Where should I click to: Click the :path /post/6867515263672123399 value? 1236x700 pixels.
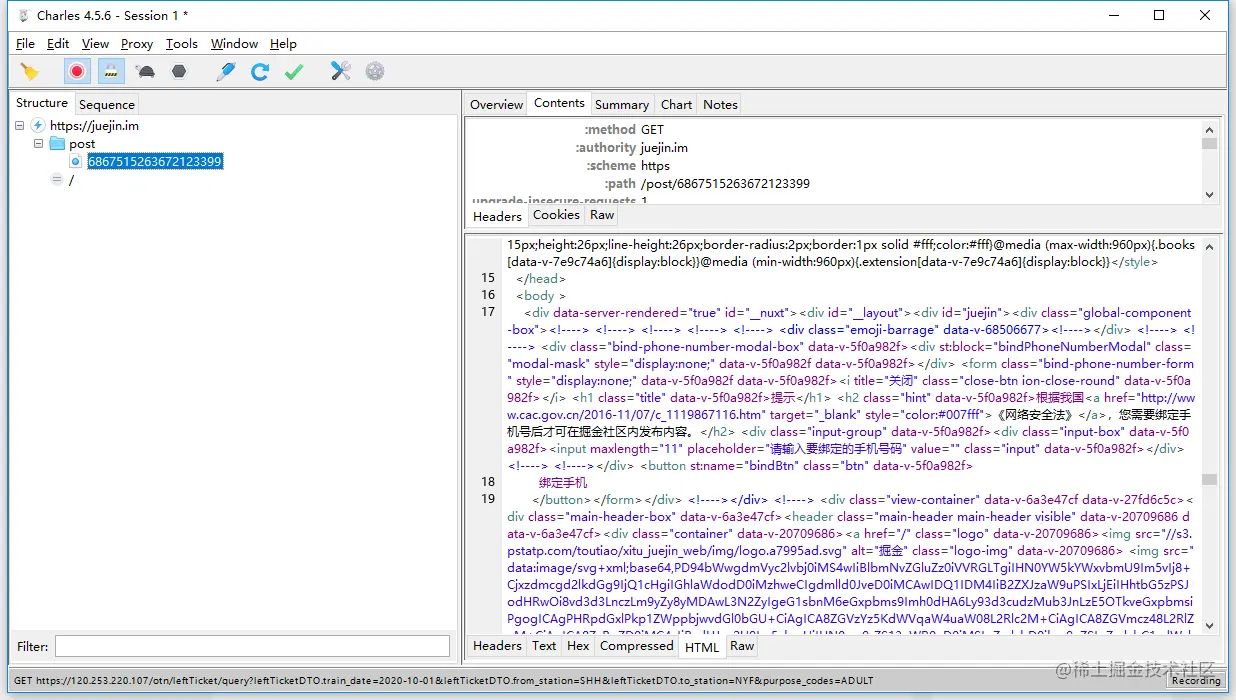point(725,184)
